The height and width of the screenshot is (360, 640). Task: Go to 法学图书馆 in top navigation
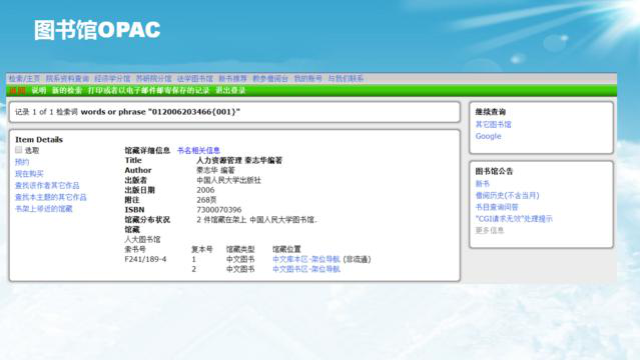point(195,78)
